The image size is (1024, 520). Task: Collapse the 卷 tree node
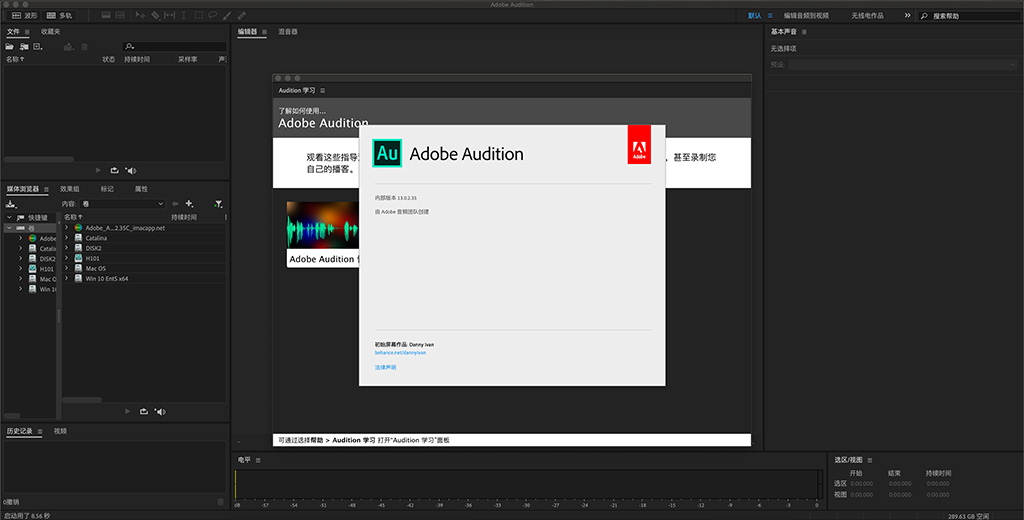click(10, 227)
